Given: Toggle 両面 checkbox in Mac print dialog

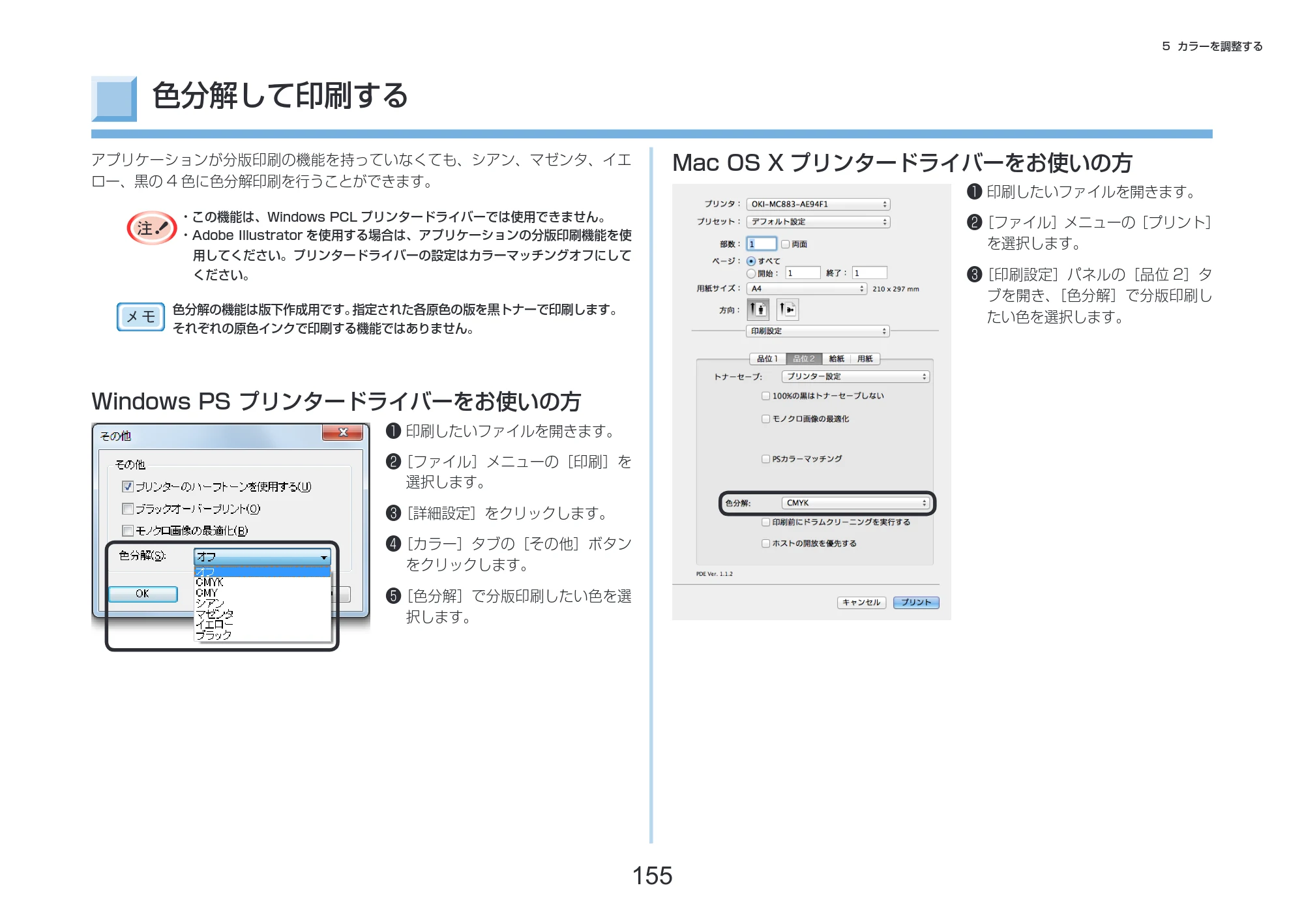Looking at the screenshot, I should click(785, 244).
